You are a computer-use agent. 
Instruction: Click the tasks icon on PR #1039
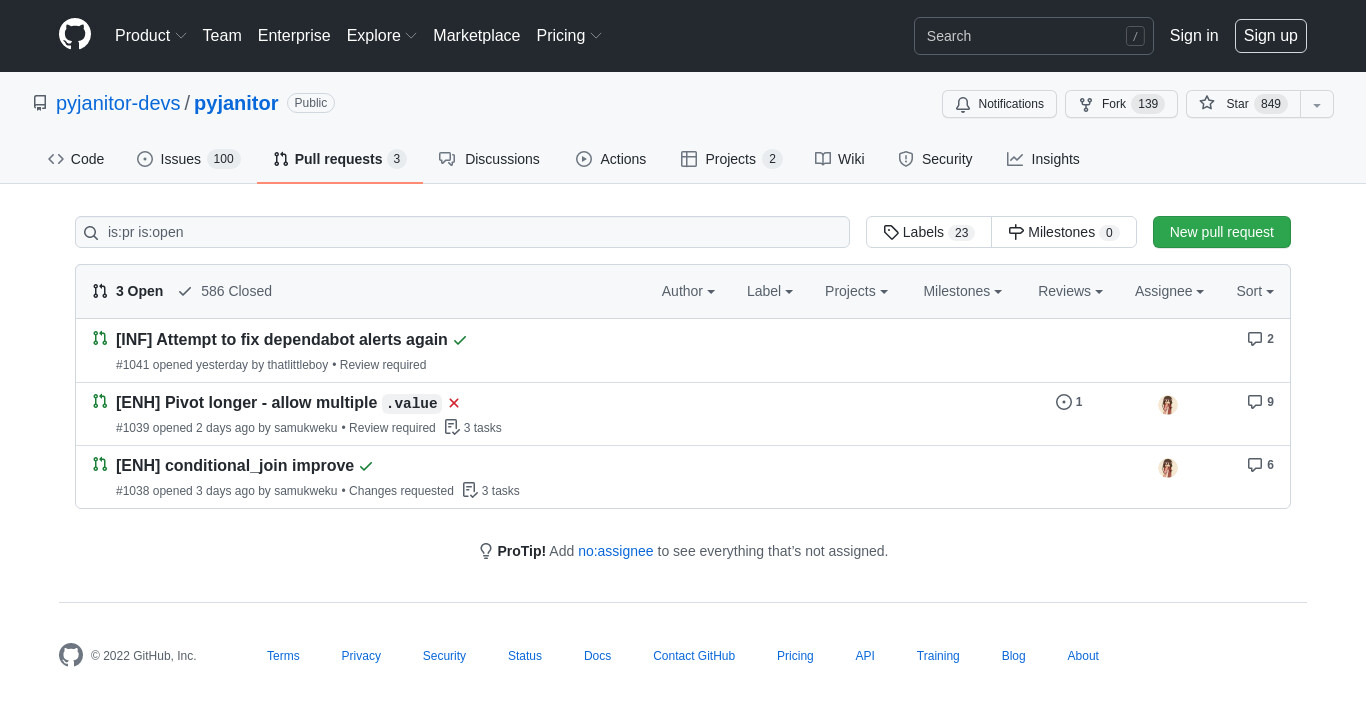coord(452,427)
